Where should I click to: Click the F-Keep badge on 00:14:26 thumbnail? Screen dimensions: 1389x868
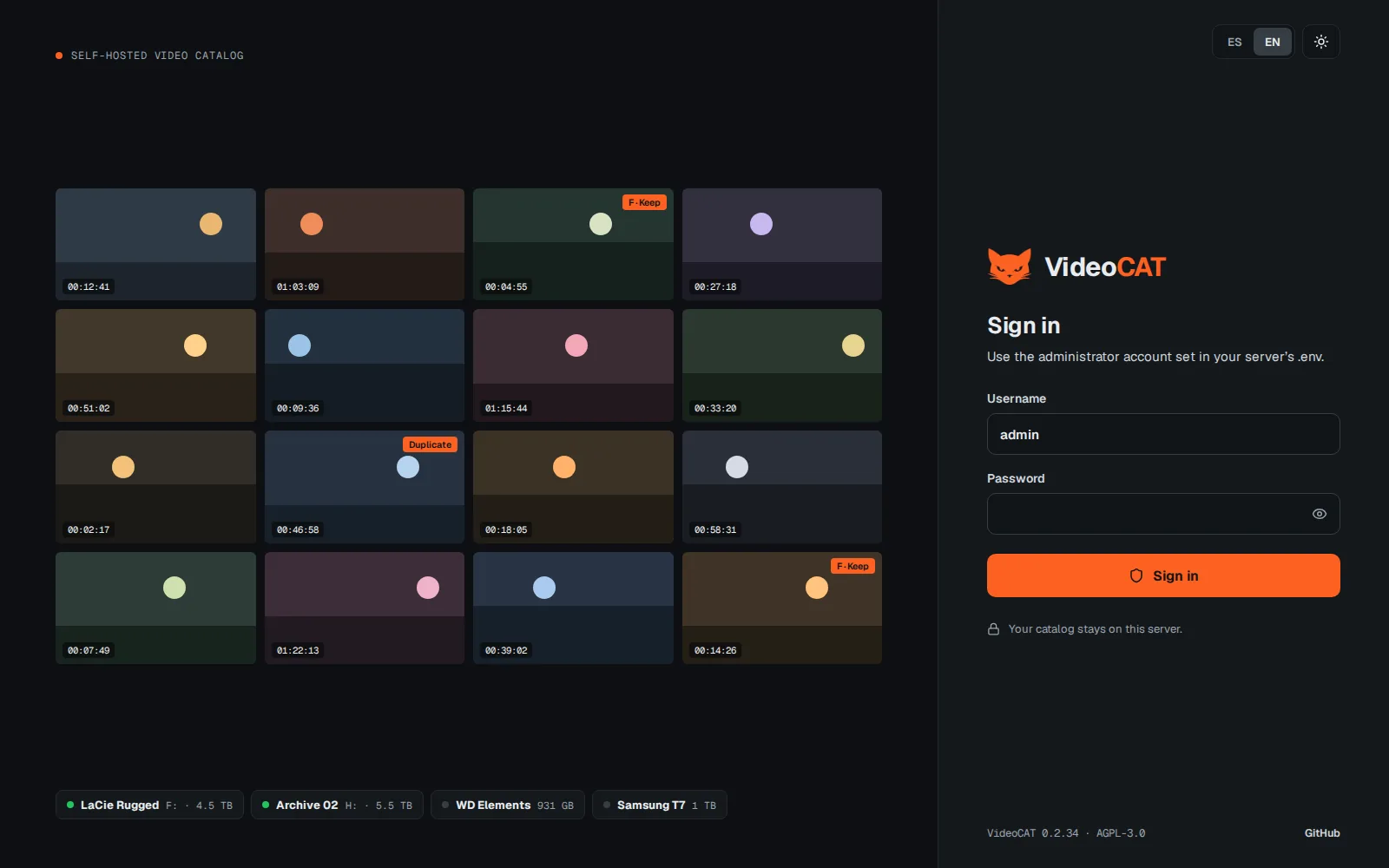[x=852, y=566]
